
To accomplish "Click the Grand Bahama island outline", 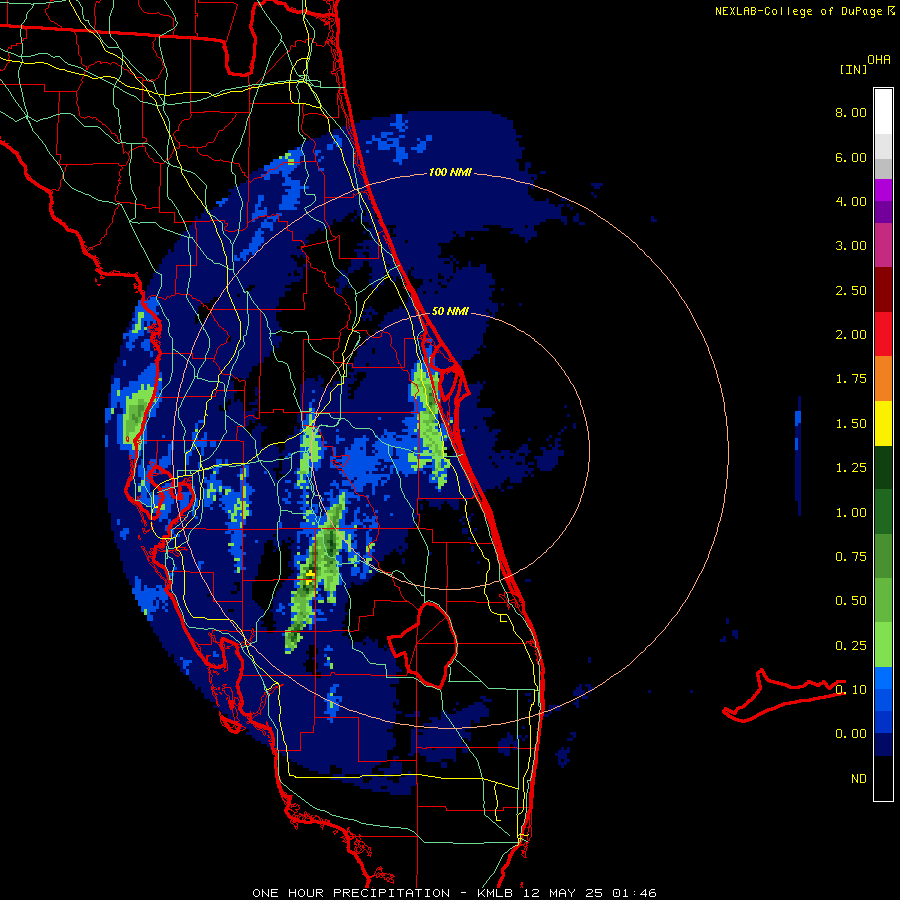I will [x=784, y=695].
